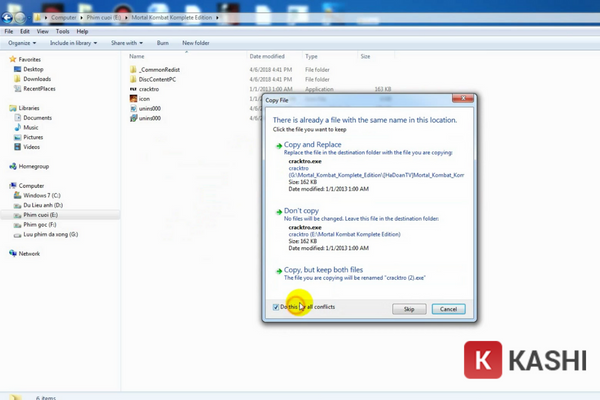
Task: Click the Homegroup icon
Action: [x=13, y=166]
